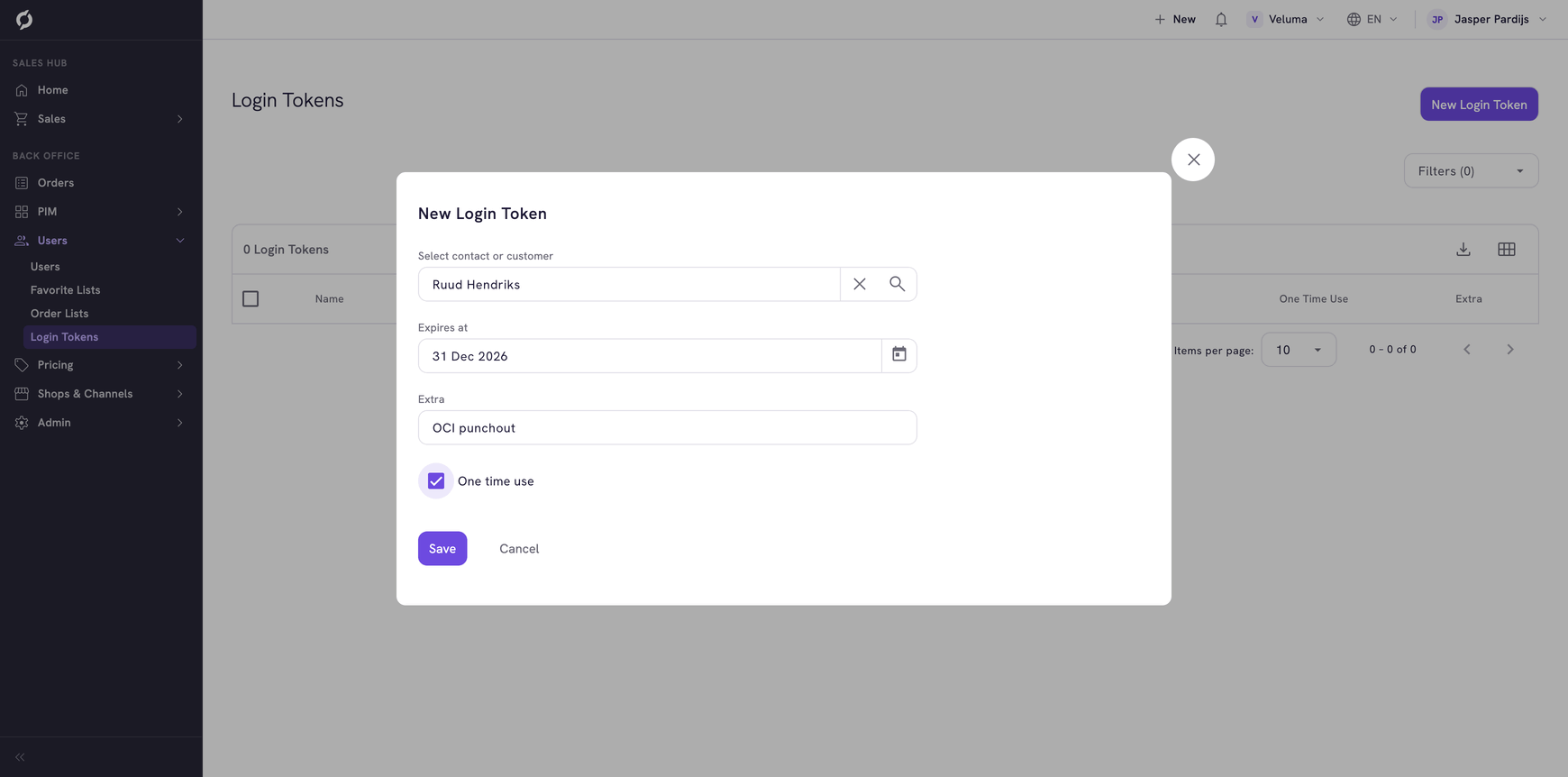The width and height of the screenshot is (1568, 777).
Task: Click the Sales cart icon
Action: [22, 119]
